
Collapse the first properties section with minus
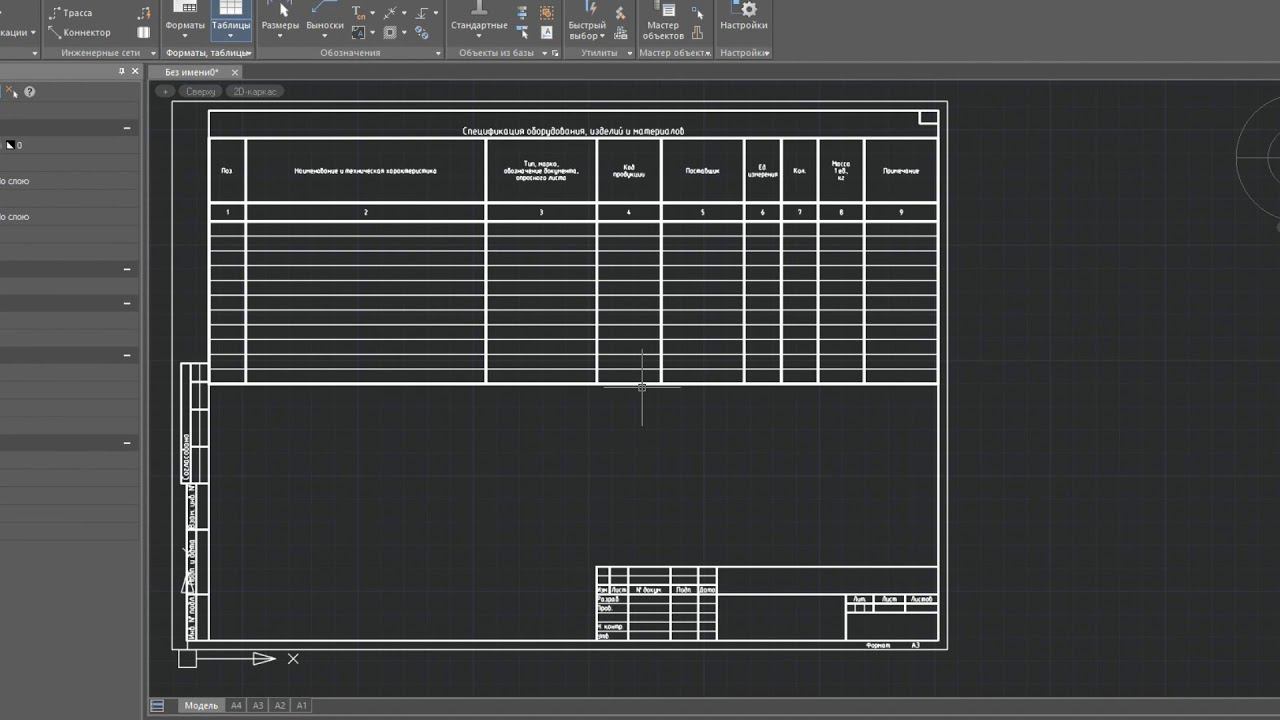pyautogui.click(x=127, y=128)
